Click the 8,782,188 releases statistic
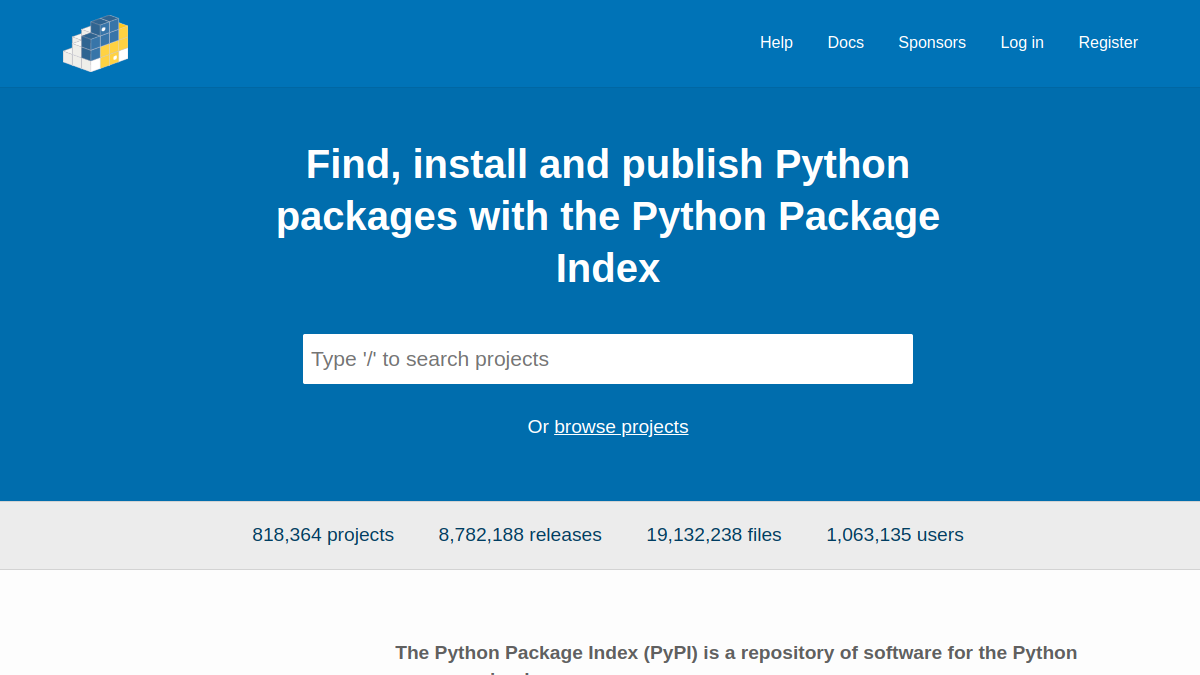 pos(520,535)
